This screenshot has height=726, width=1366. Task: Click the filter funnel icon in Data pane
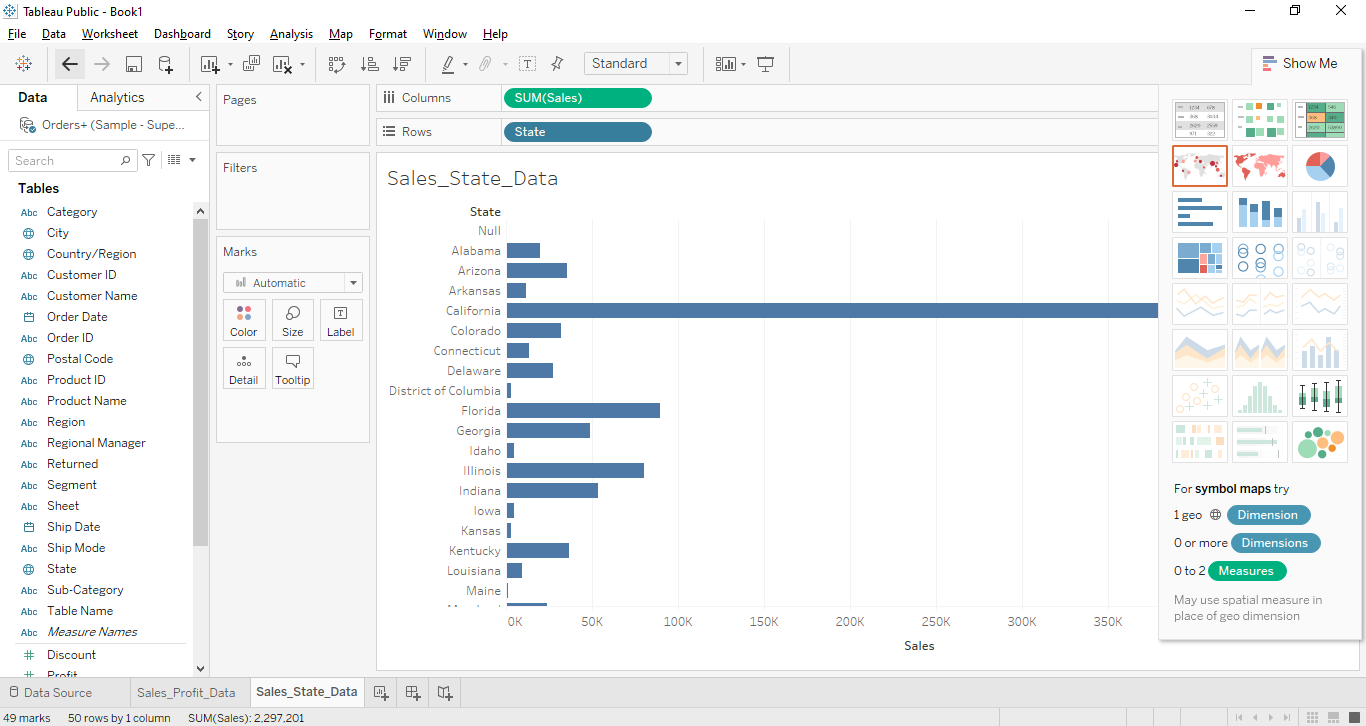(x=149, y=160)
